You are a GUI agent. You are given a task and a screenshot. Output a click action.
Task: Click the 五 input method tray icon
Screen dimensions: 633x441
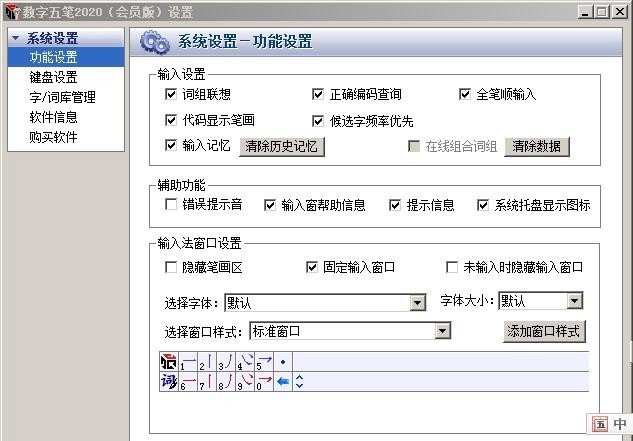pos(600,424)
